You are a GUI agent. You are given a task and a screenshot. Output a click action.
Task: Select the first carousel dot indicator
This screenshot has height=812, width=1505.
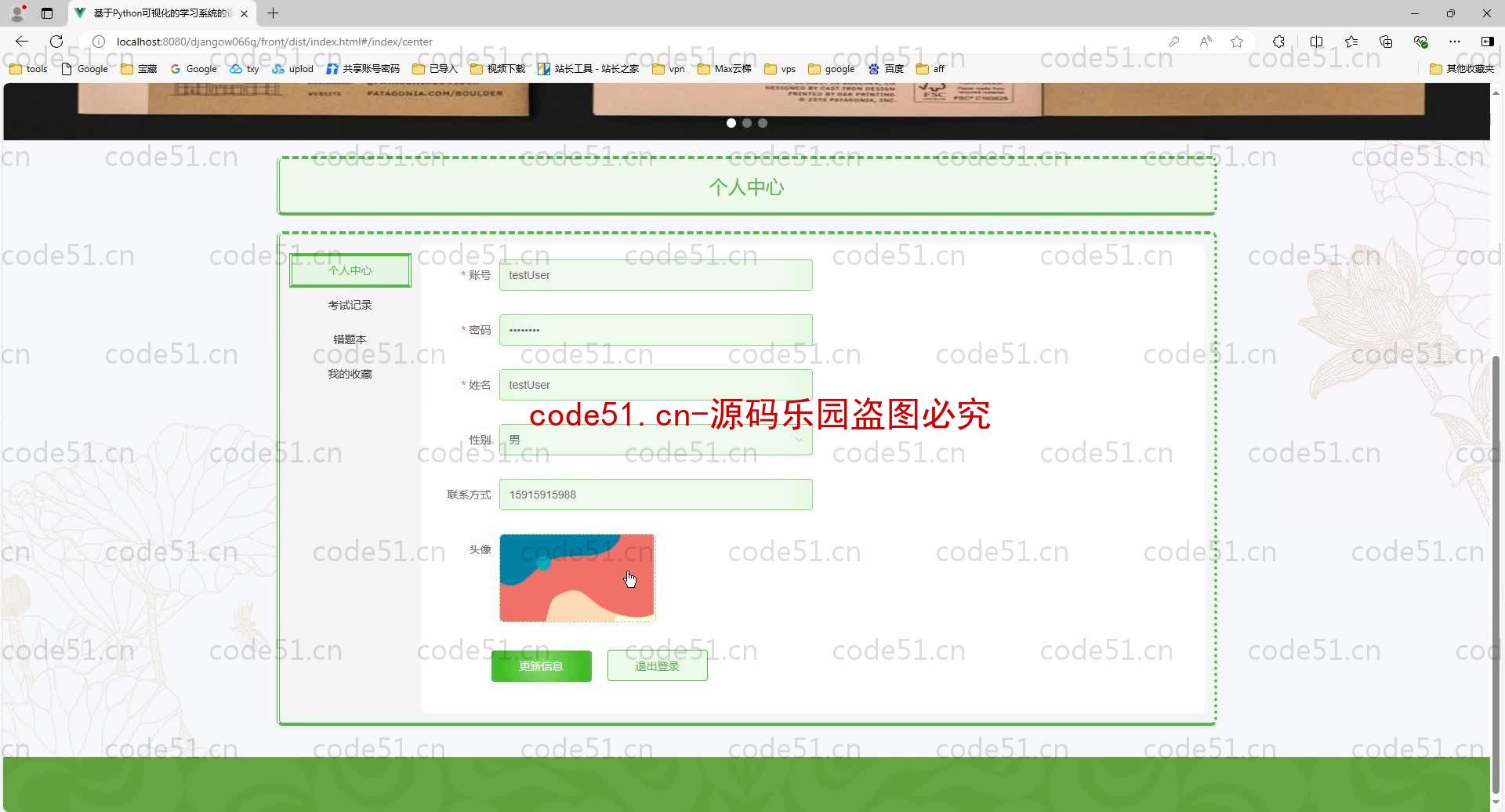tap(731, 123)
